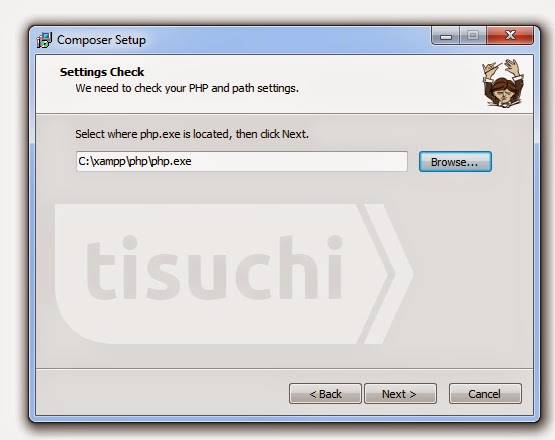Close the Composer Setup window

(x=510, y=35)
